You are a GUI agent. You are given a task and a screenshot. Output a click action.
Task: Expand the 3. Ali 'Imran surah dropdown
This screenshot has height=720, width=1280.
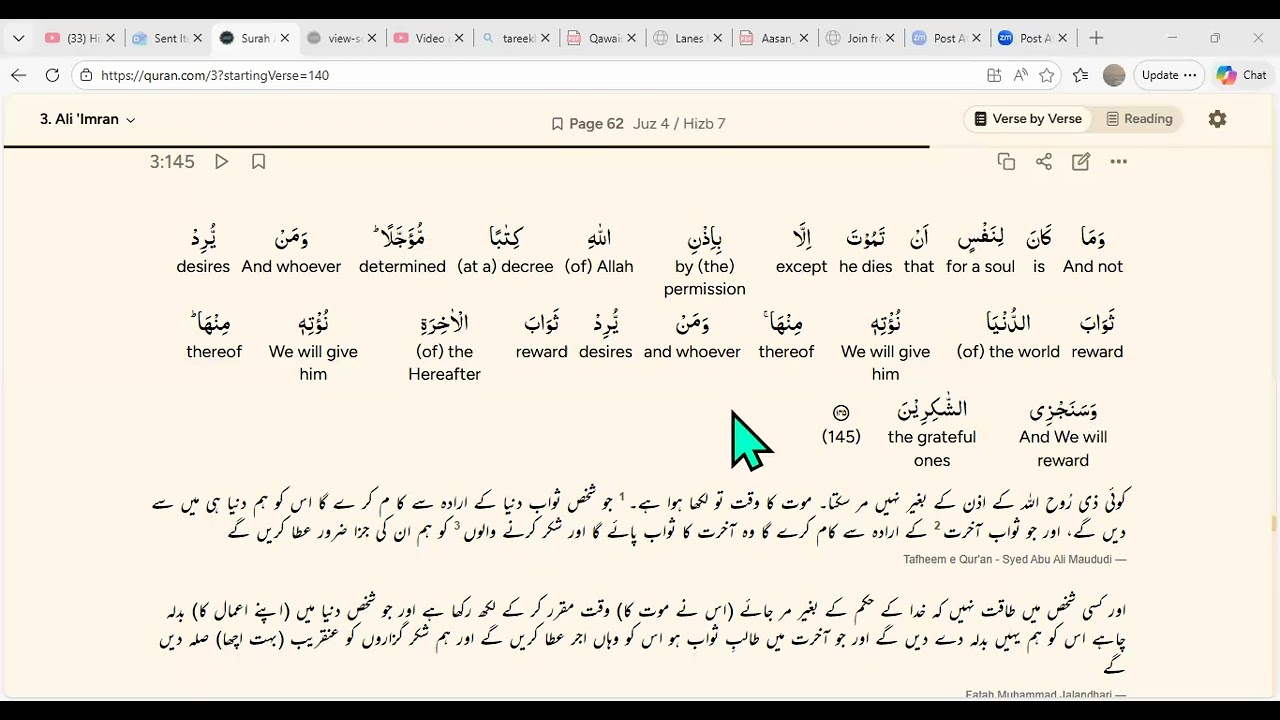(87, 119)
